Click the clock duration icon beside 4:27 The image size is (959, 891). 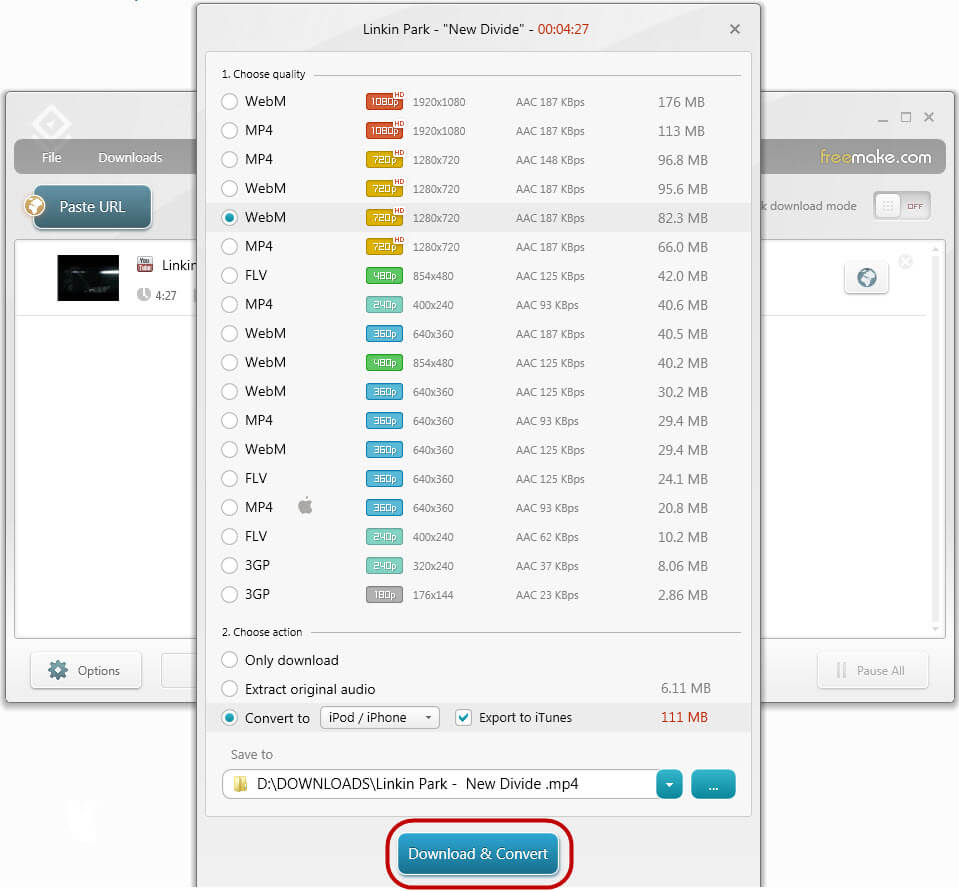pos(144,295)
